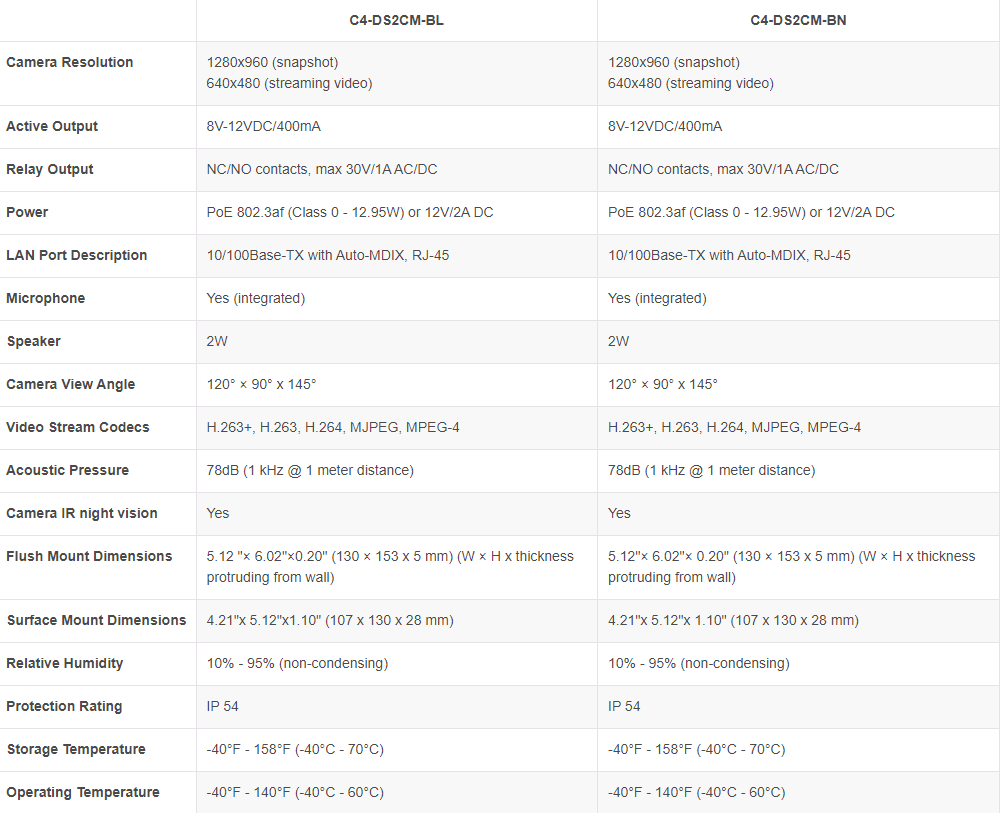Click the Surface Mount Dimensions label
Screen dimensions: 1000x813
tap(96, 620)
